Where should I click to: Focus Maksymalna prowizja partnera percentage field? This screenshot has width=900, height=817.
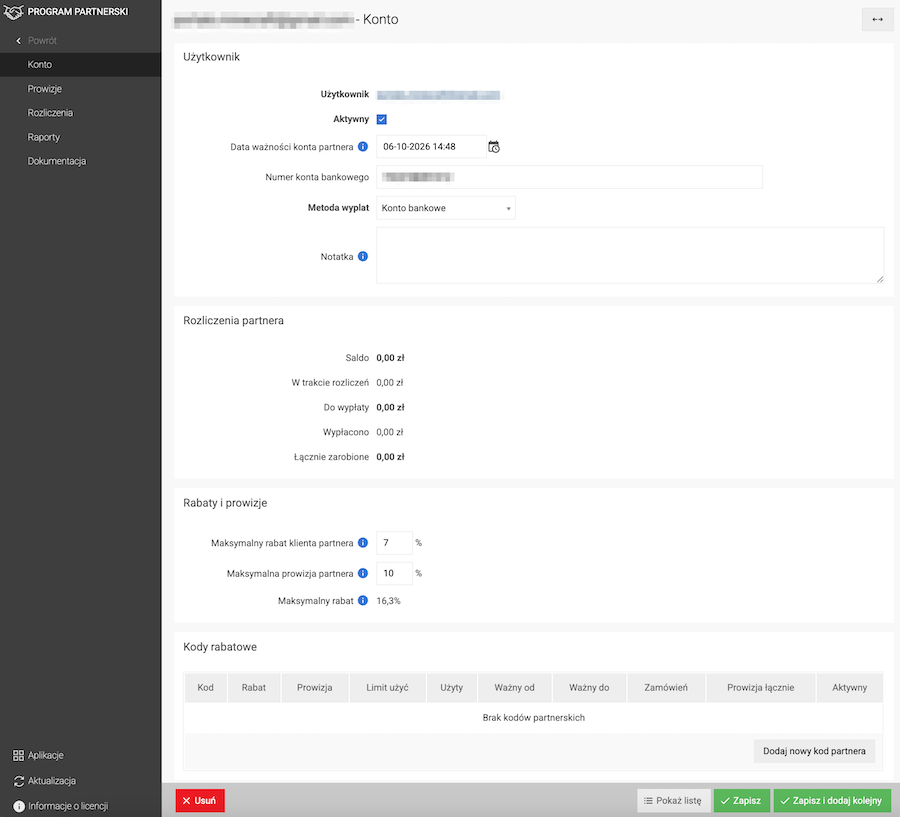click(394, 573)
